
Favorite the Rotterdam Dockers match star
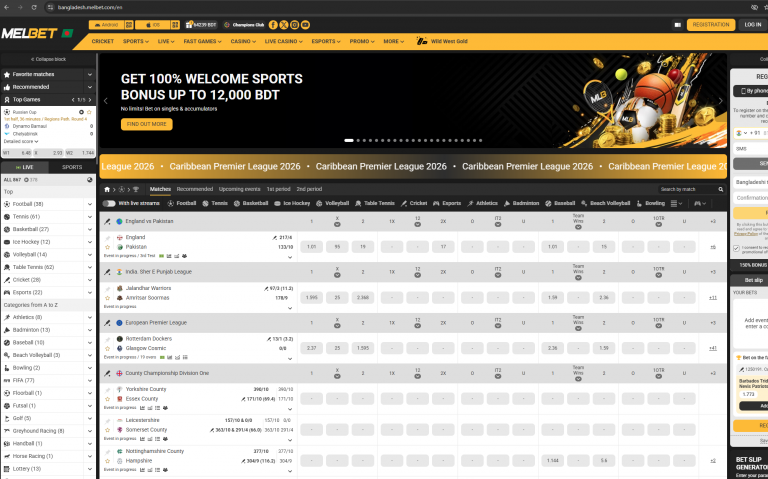[107, 348]
